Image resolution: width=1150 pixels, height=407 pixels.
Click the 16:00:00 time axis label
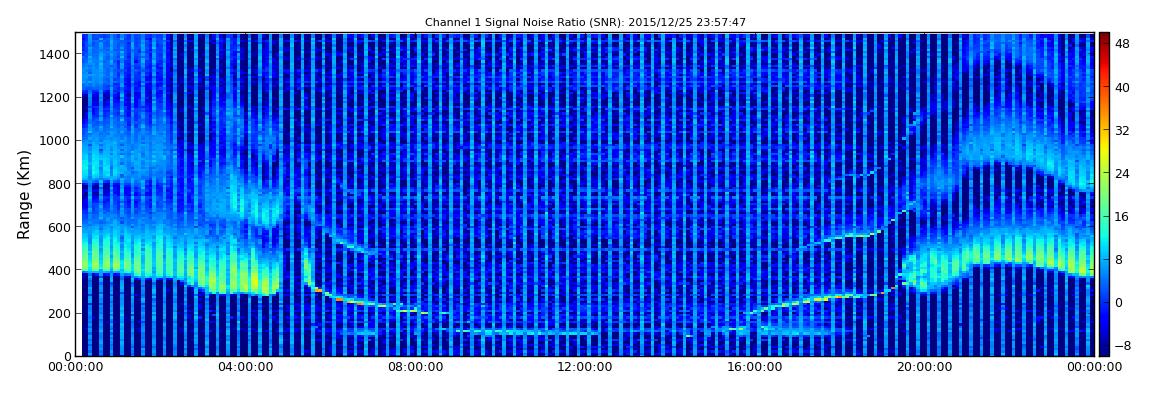point(755,367)
